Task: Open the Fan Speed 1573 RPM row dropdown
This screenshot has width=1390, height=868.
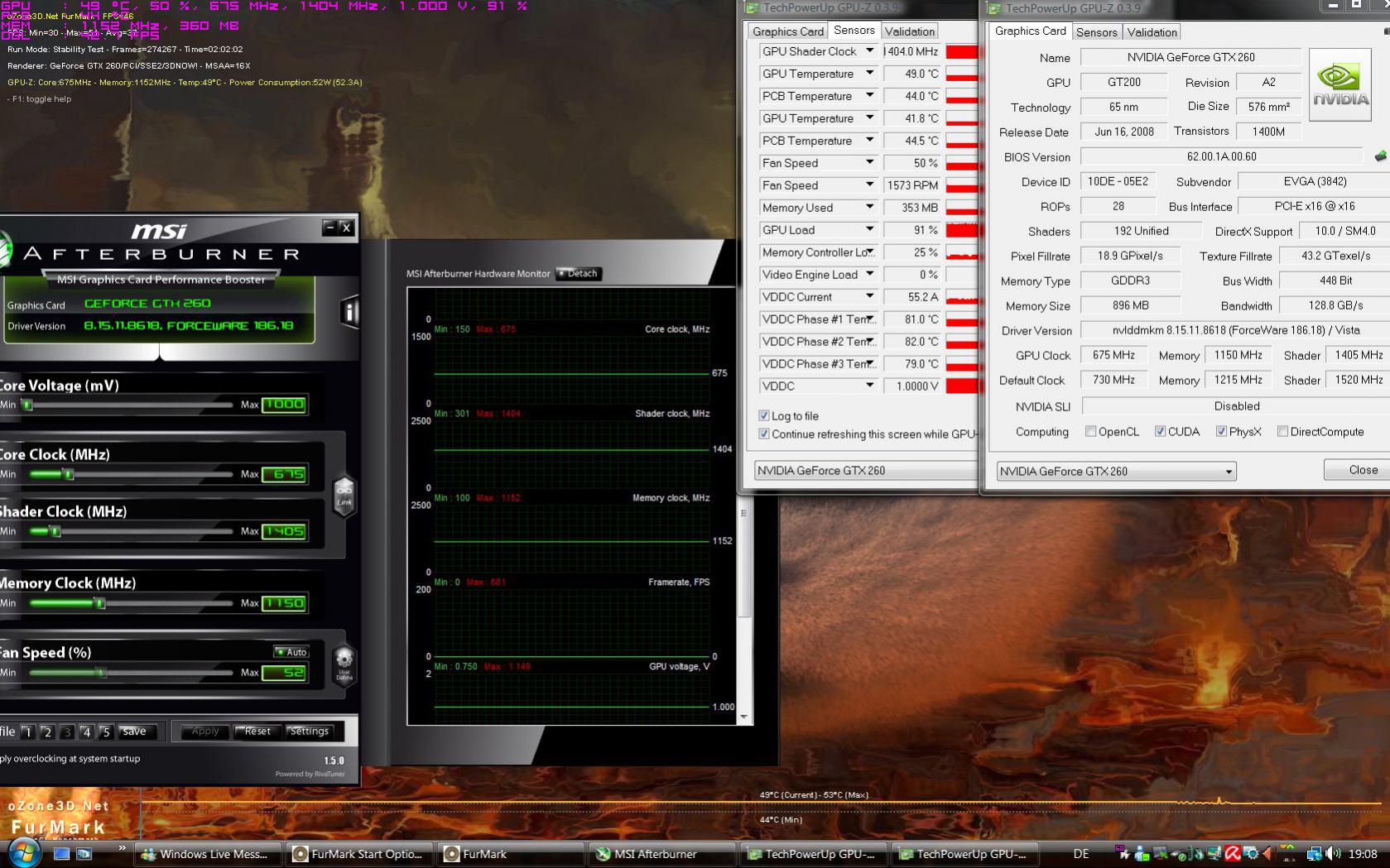Action: pyautogui.click(x=870, y=185)
